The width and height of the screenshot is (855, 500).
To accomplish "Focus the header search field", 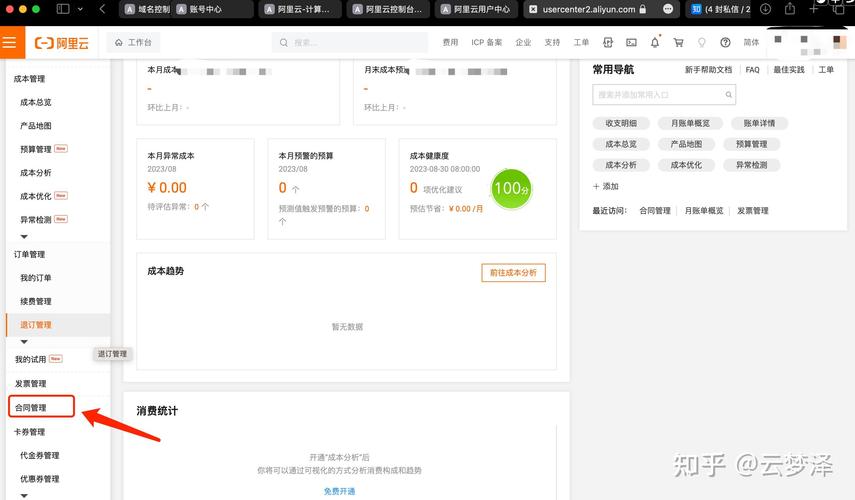I will 350,43.
